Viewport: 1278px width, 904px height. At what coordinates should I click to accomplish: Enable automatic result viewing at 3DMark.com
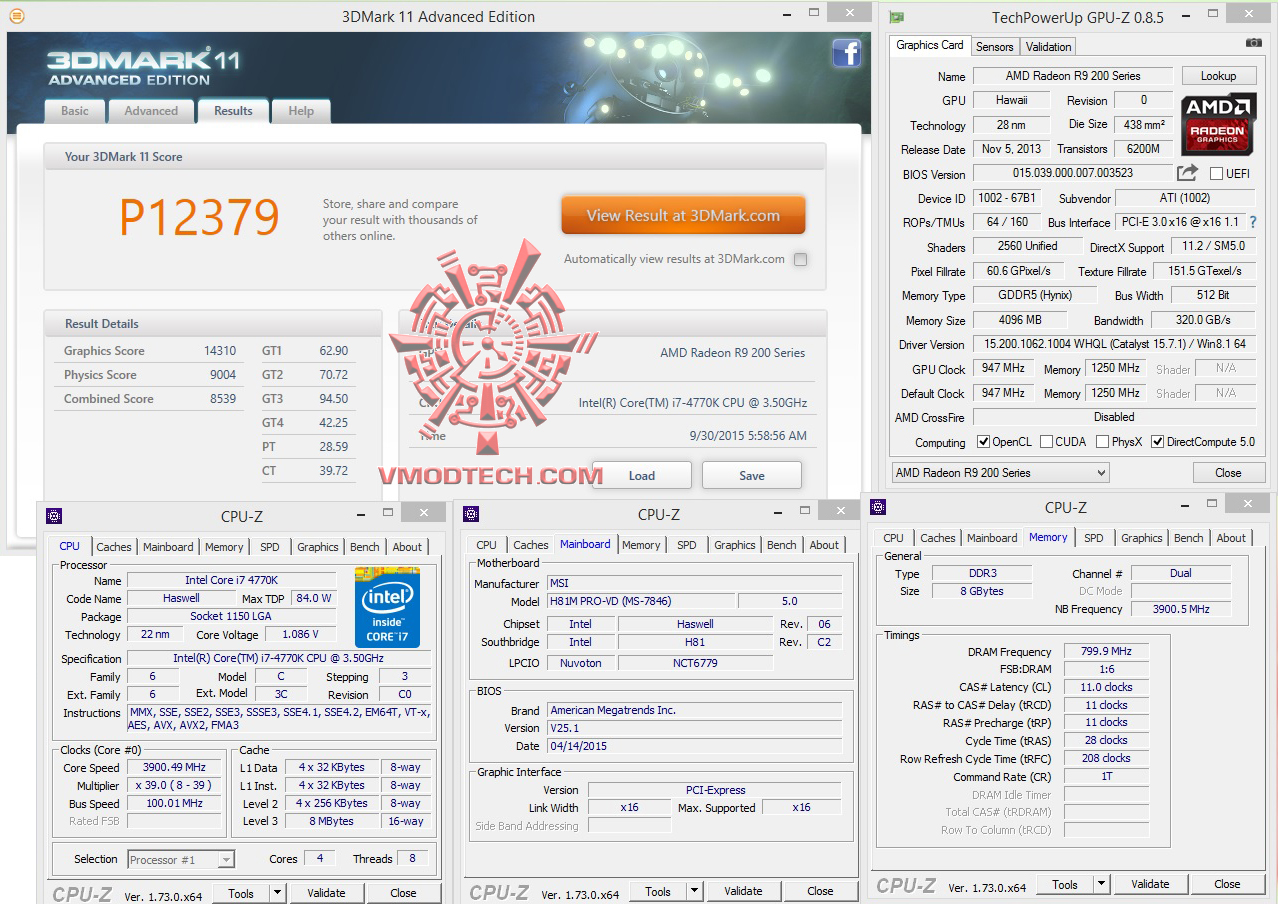(800, 259)
